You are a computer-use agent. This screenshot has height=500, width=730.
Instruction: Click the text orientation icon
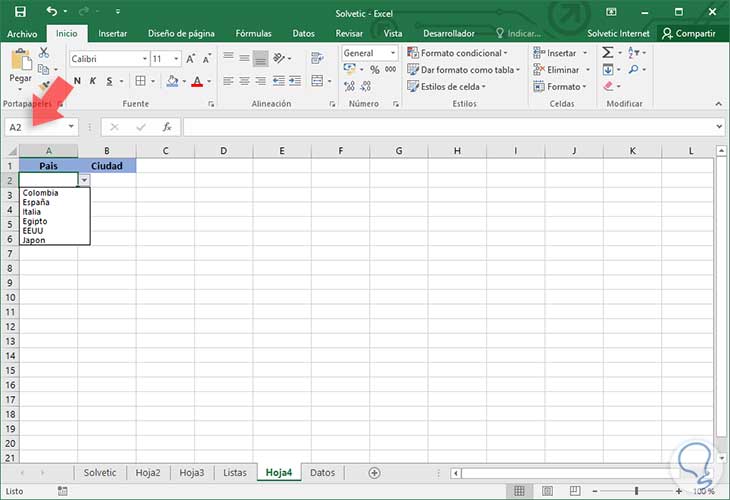click(279, 58)
